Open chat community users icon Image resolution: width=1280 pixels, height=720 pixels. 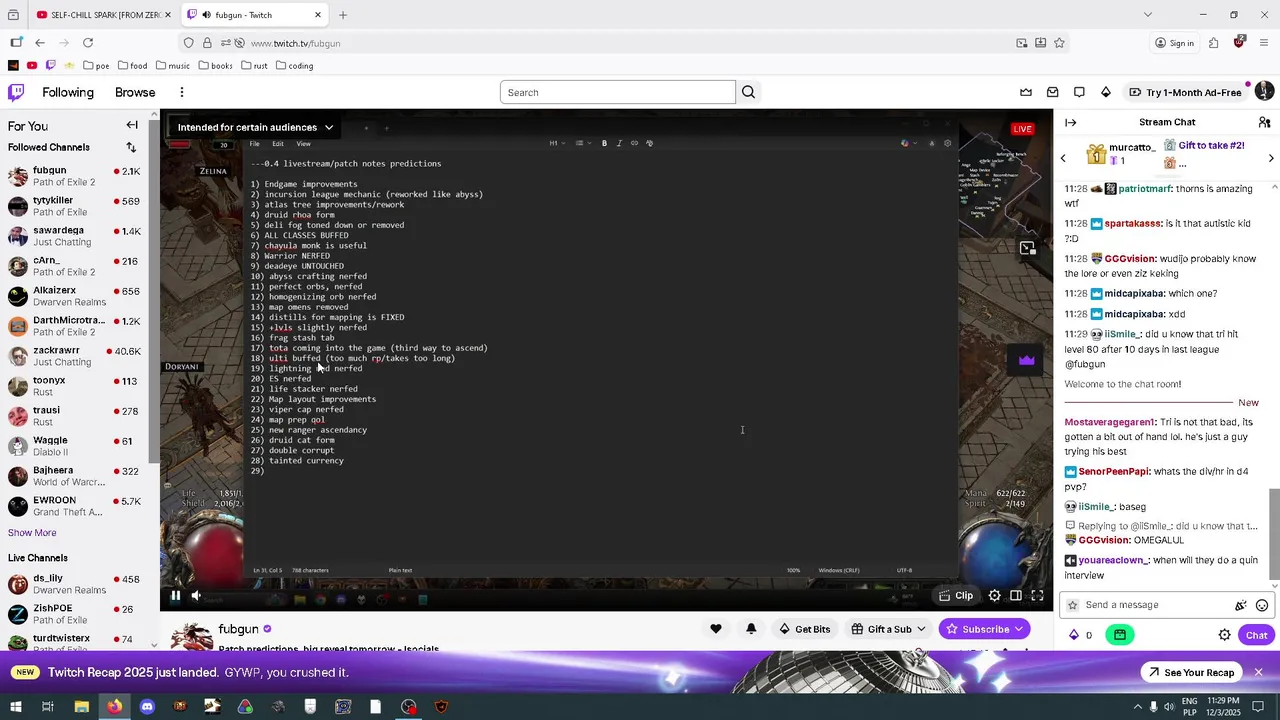pos(1265,122)
